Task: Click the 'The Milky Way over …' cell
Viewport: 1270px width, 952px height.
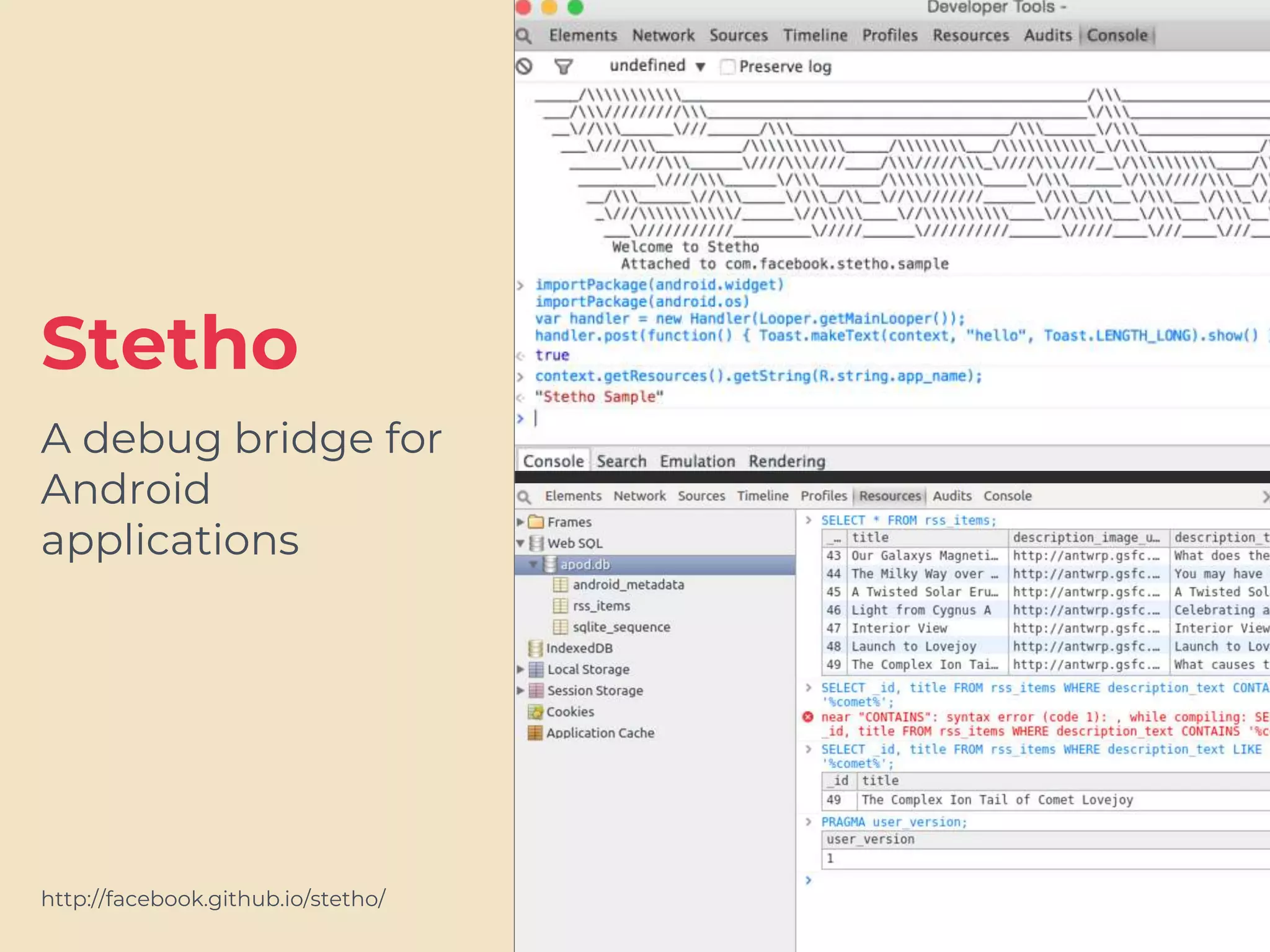Action: (927, 574)
